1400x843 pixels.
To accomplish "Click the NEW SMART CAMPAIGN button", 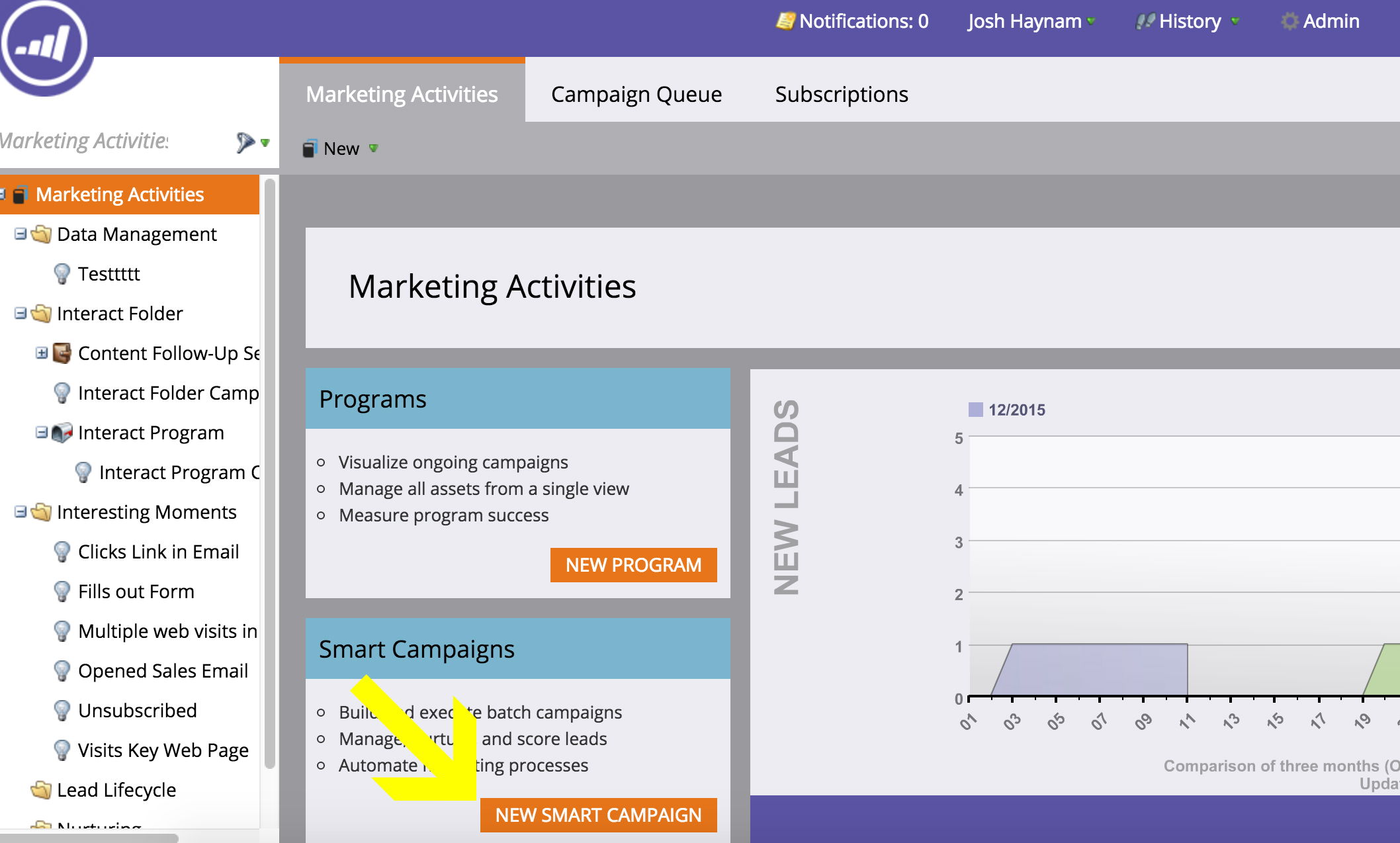I will click(x=597, y=815).
